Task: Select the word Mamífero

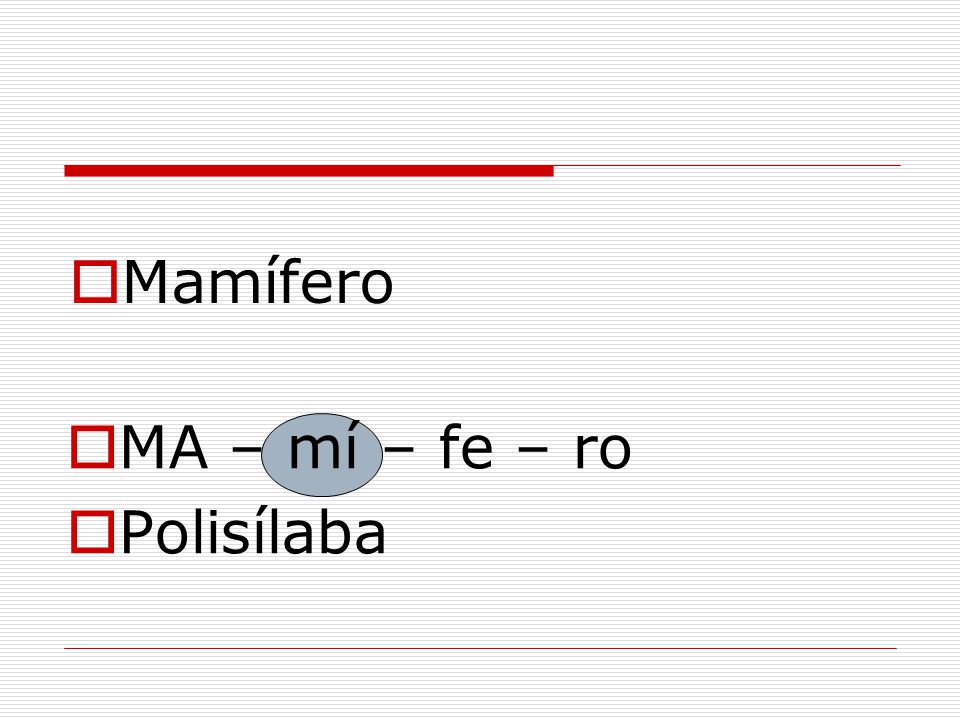Action: coord(258,281)
